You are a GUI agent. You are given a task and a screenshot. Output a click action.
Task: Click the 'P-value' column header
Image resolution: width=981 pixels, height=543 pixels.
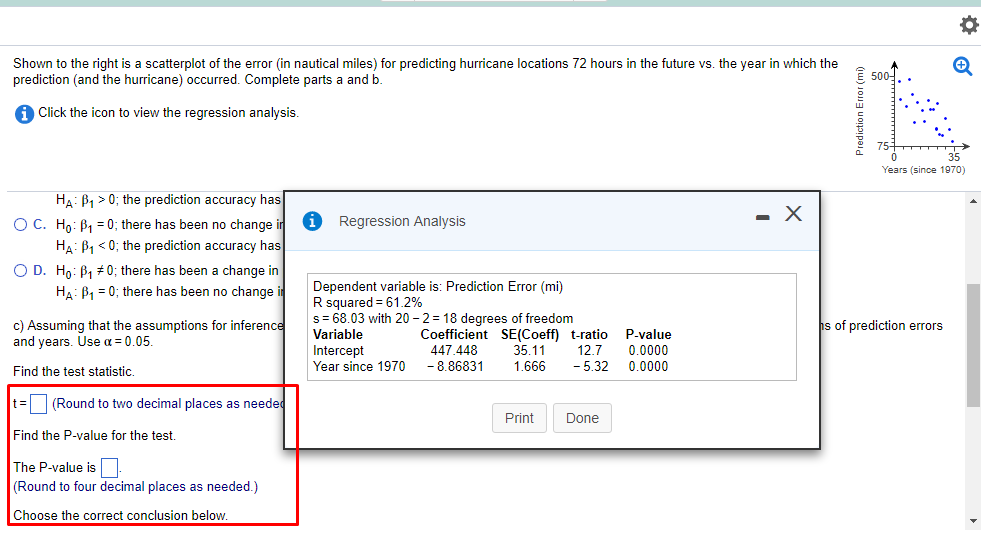point(648,335)
